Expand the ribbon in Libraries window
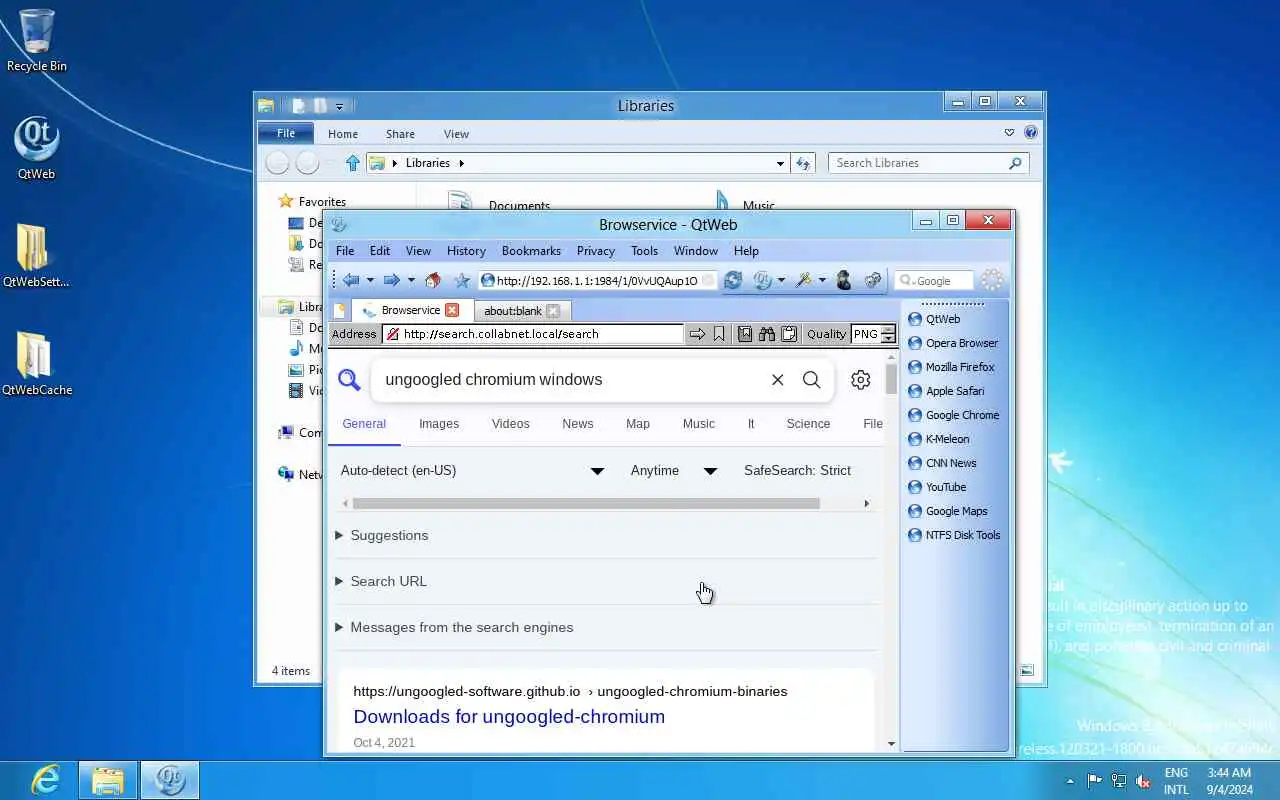The image size is (1280, 800). (x=1010, y=133)
